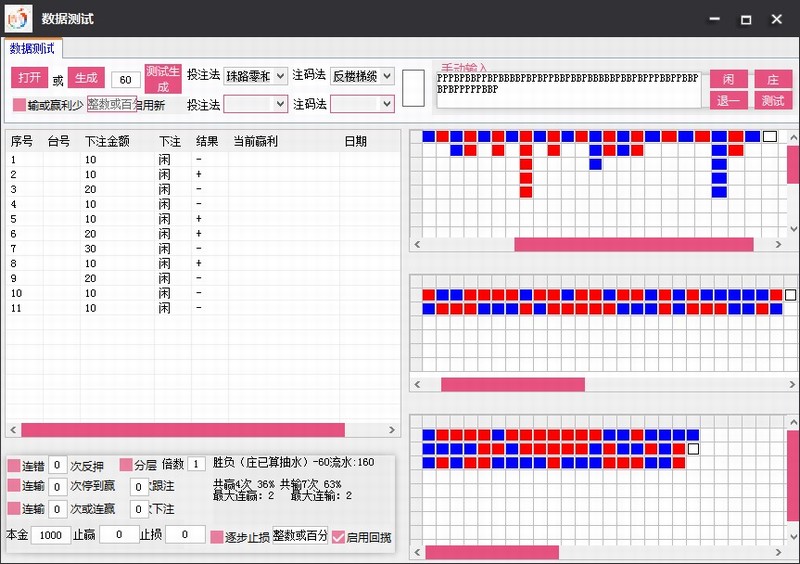800x564 pixels.
Task: Click the 闲 (Player) entry button
Action: coord(728,79)
